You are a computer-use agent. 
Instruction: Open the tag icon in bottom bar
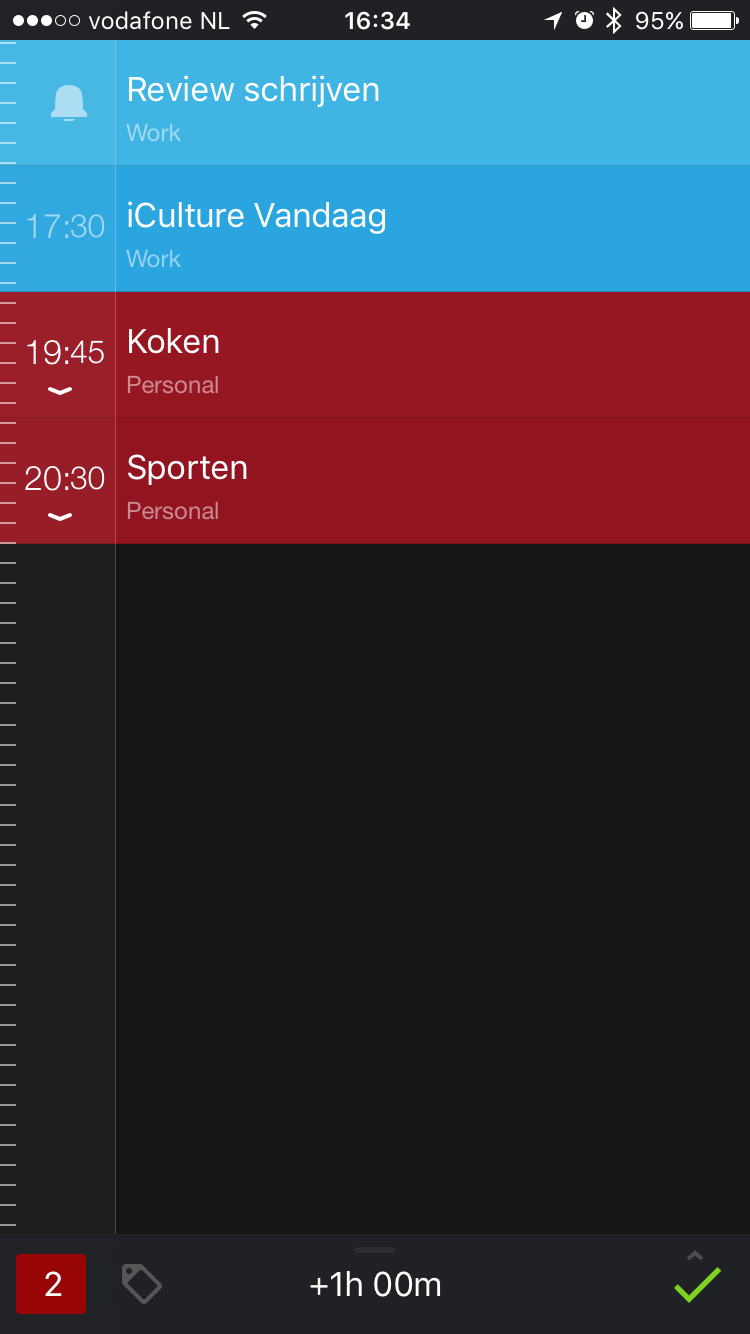141,1283
